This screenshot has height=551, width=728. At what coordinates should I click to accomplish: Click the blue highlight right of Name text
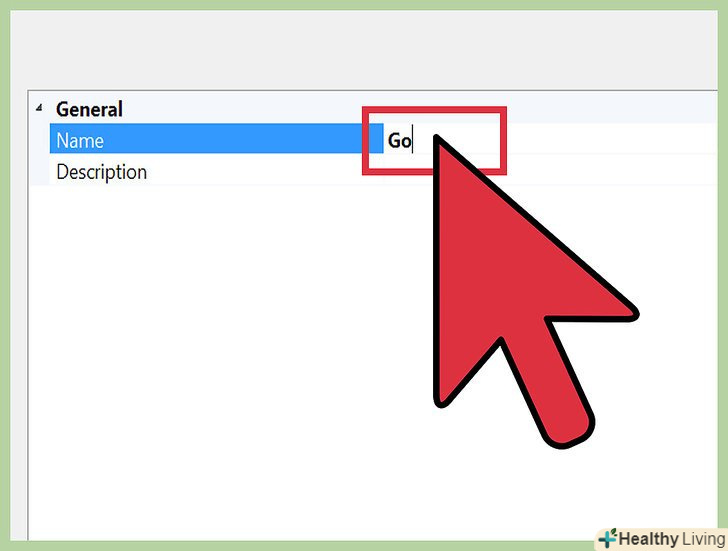pos(232,138)
